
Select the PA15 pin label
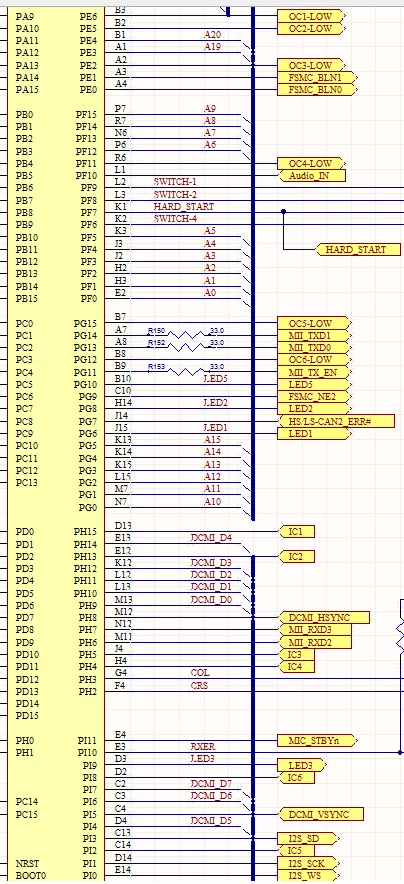(x=28, y=90)
